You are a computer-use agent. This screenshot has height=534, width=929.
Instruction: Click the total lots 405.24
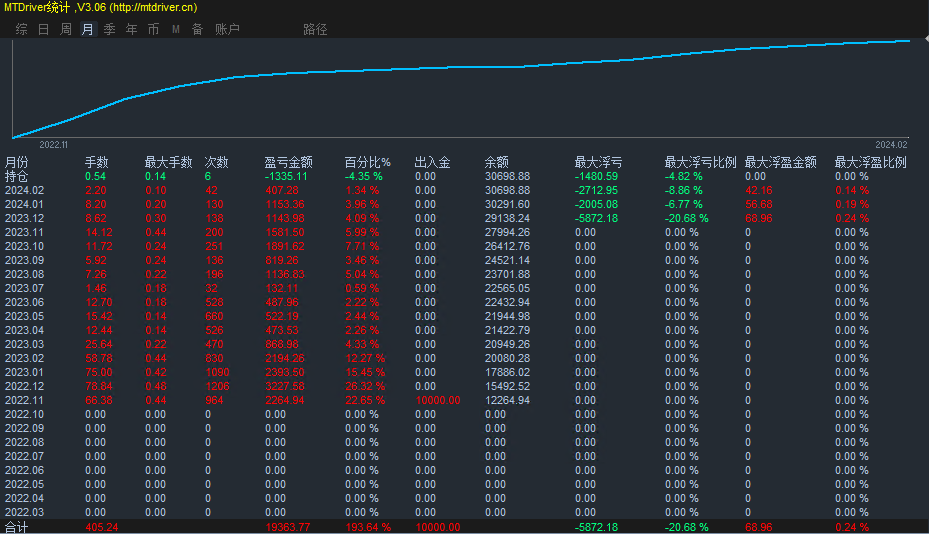[x=101, y=527]
